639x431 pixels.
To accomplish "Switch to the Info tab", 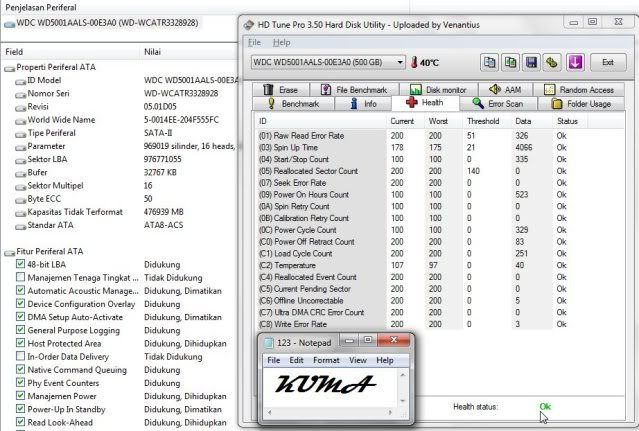I will point(363,103).
